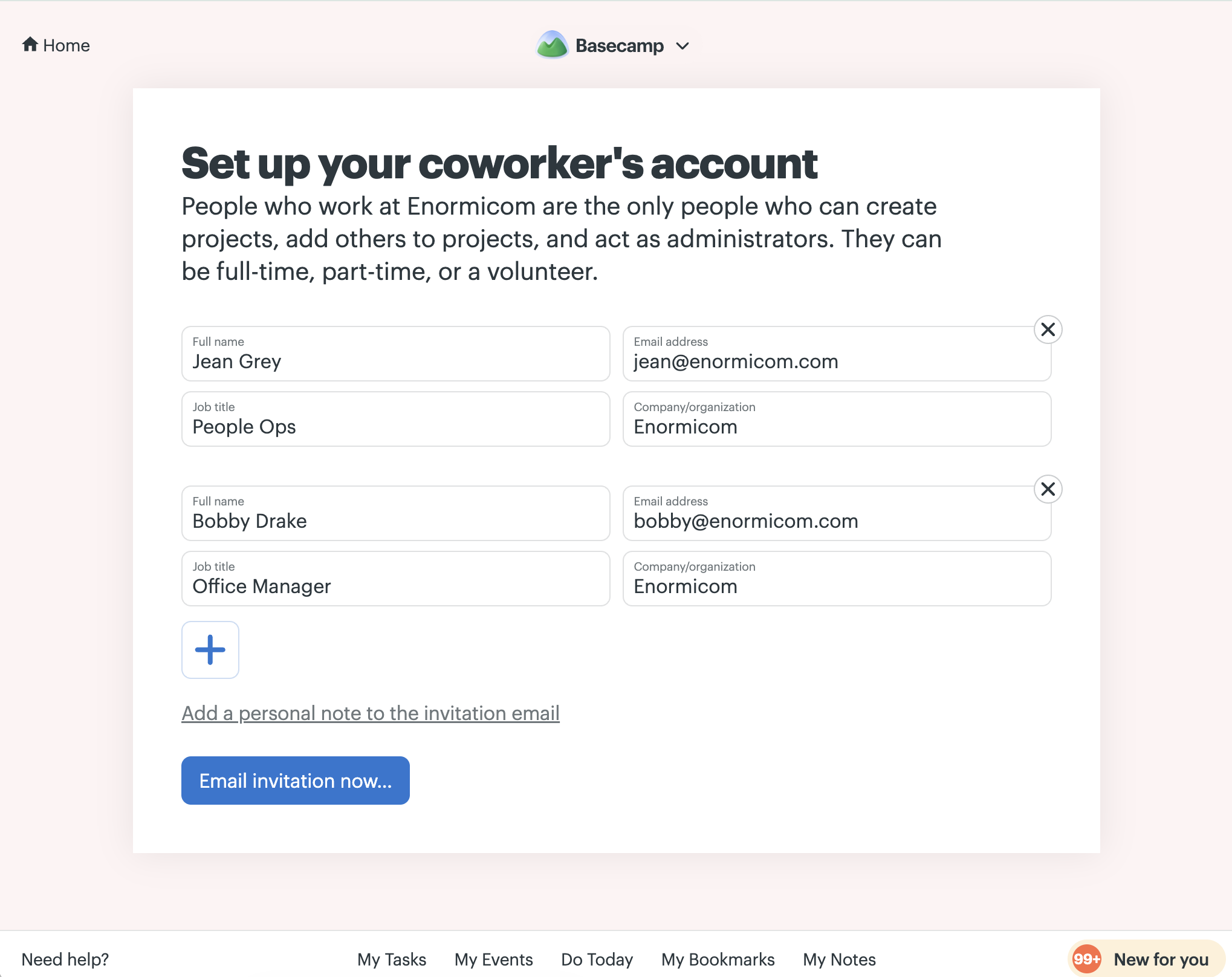Open New for you panel

(x=1147, y=959)
